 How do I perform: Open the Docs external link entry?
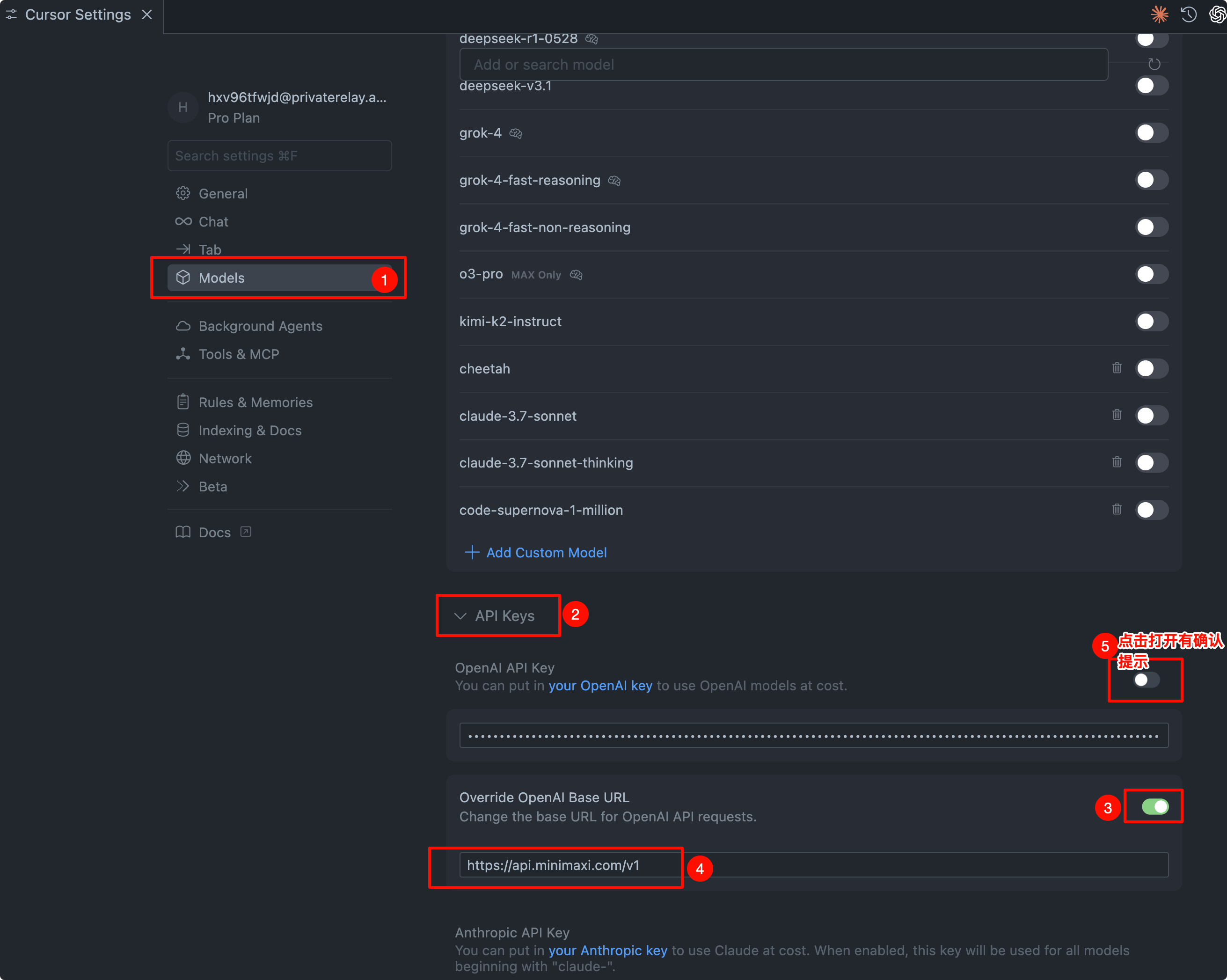(213, 532)
